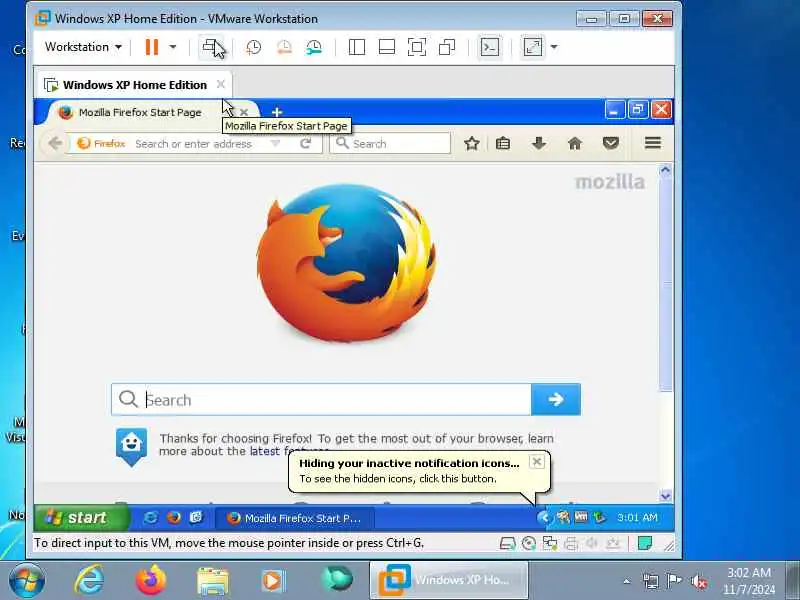Click the Windows 7 network tray icon
The image size is (800, 600).
(651, 582)
